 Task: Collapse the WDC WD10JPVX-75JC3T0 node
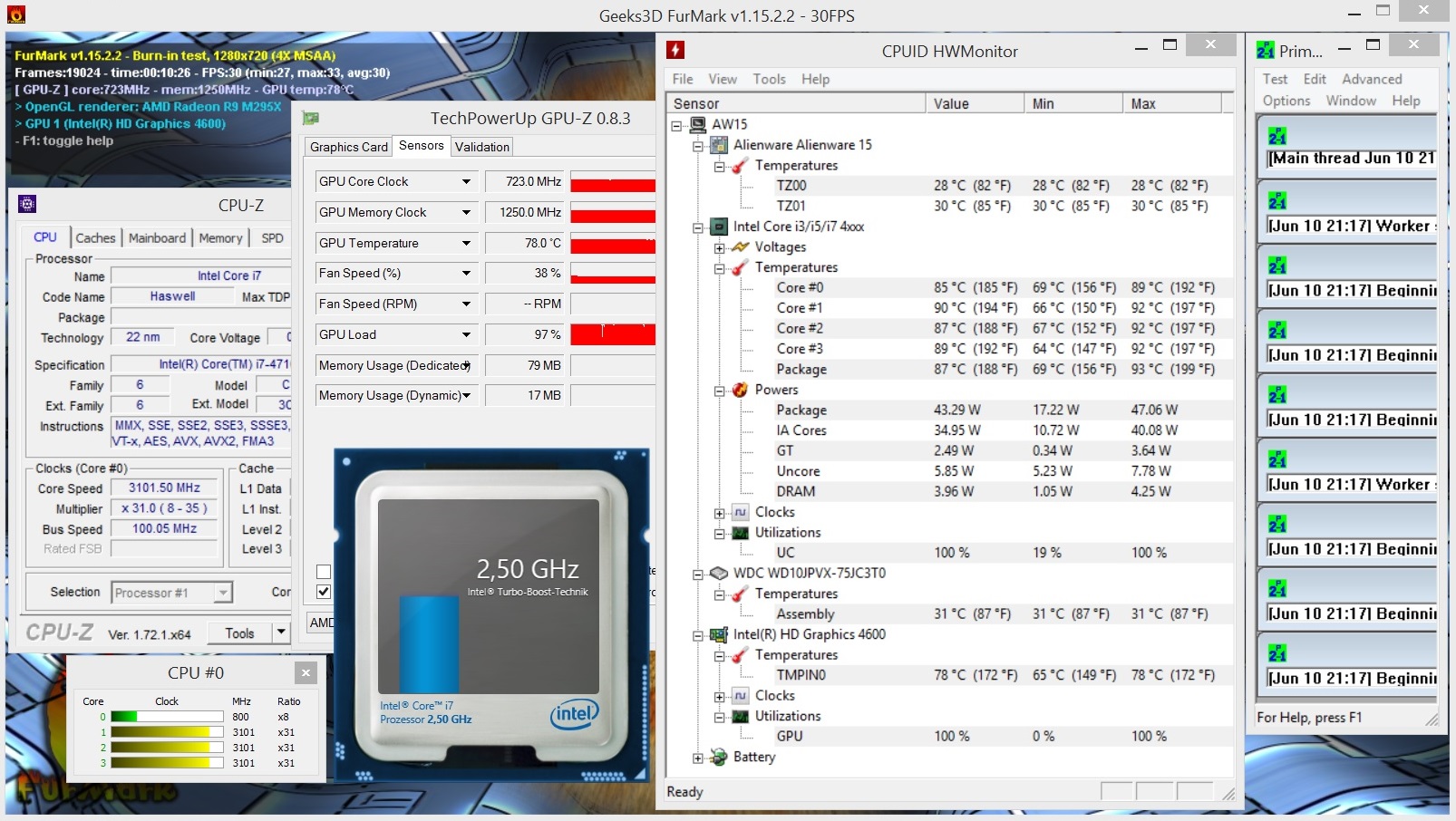click(x=698, y=574)
